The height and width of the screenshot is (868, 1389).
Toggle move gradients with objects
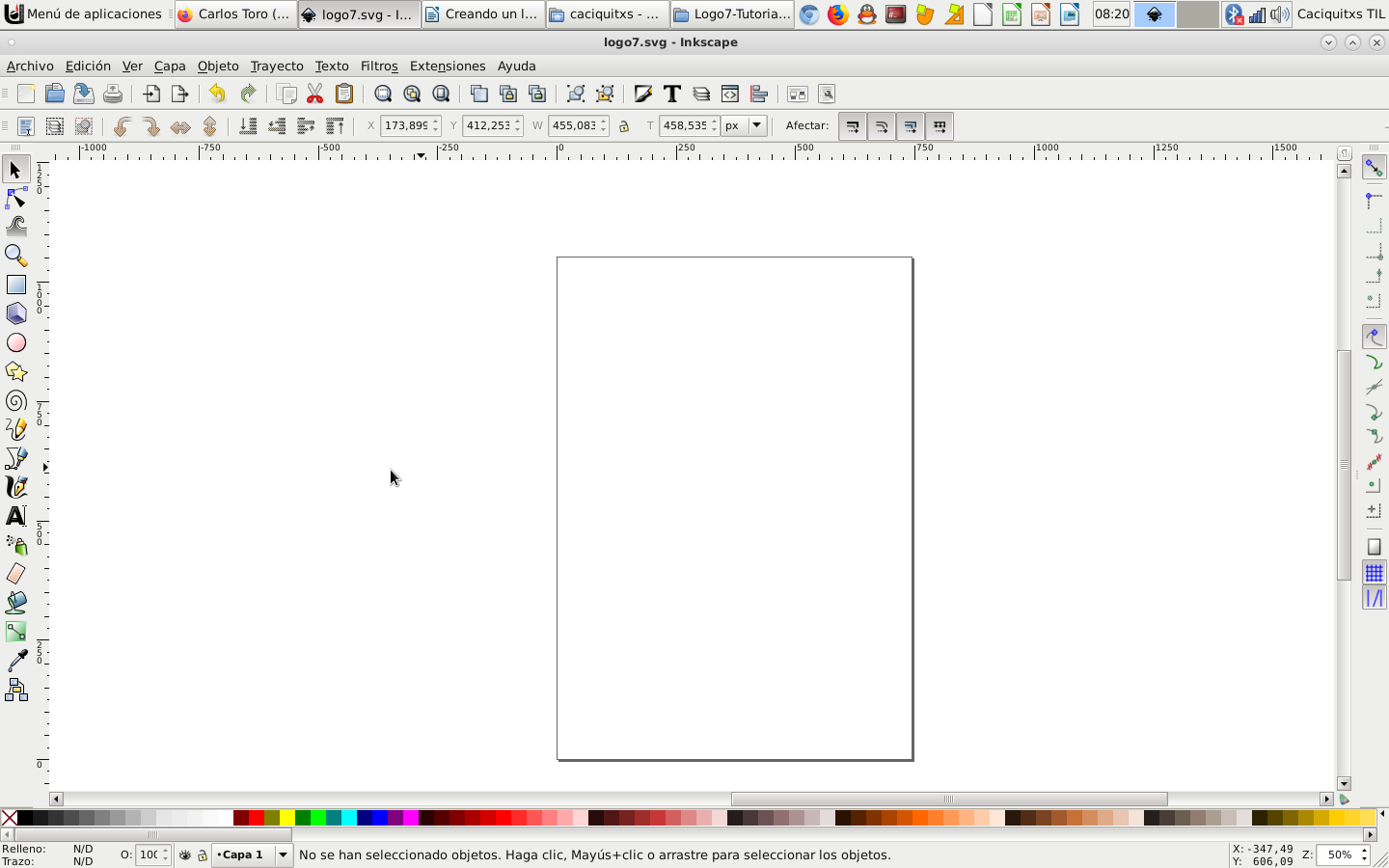click(x=910, y=126)
